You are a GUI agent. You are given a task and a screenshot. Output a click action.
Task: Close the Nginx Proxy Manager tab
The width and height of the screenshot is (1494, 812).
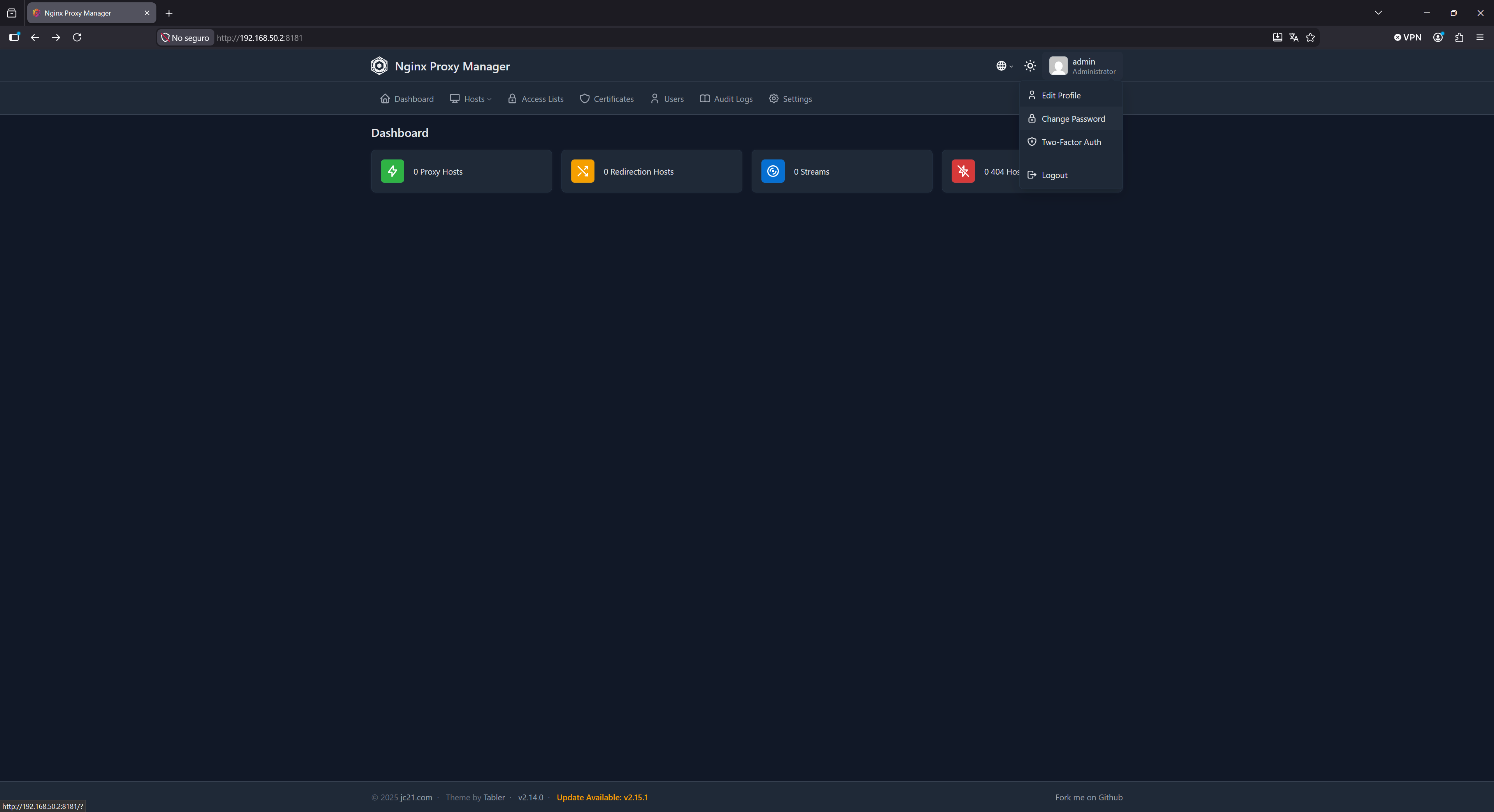pyautogui.click(x=147, y=13)
